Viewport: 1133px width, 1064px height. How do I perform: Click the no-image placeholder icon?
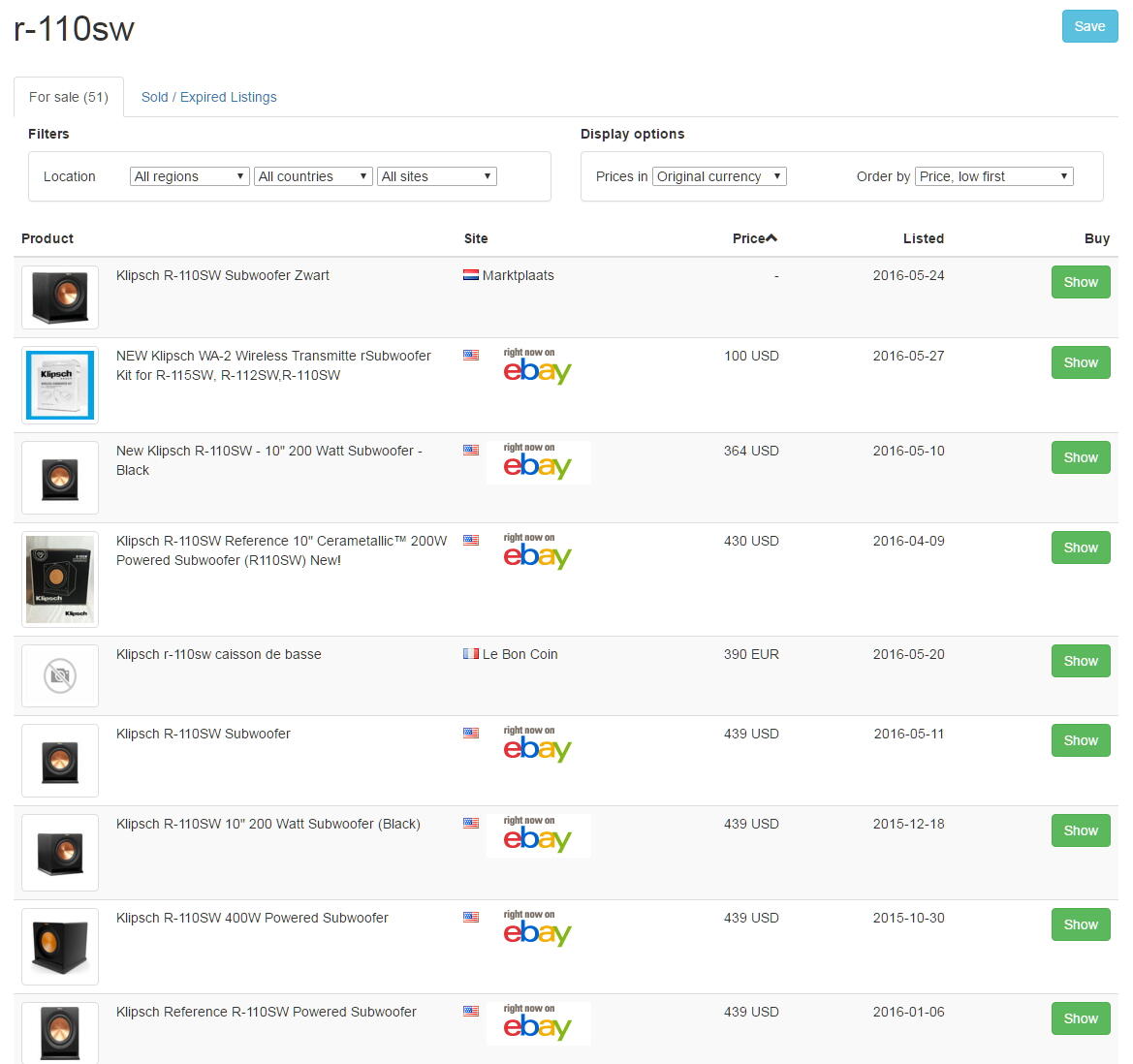[60, 676]
